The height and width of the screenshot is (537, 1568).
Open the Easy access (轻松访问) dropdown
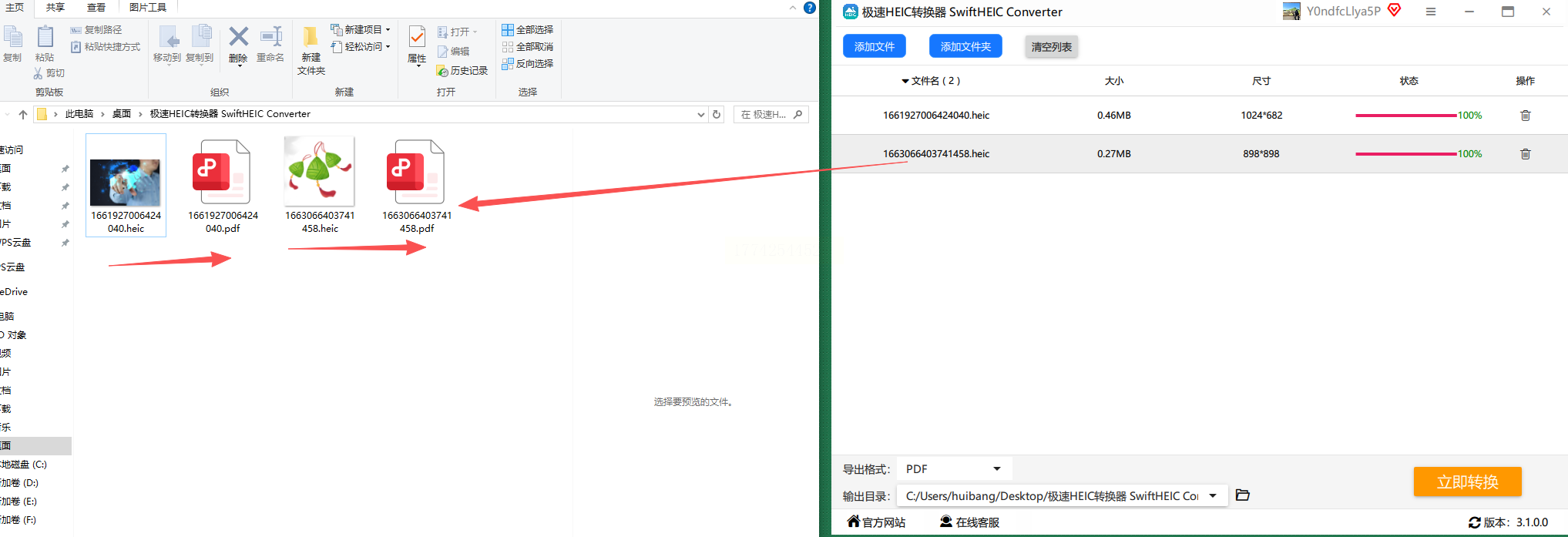361,47
